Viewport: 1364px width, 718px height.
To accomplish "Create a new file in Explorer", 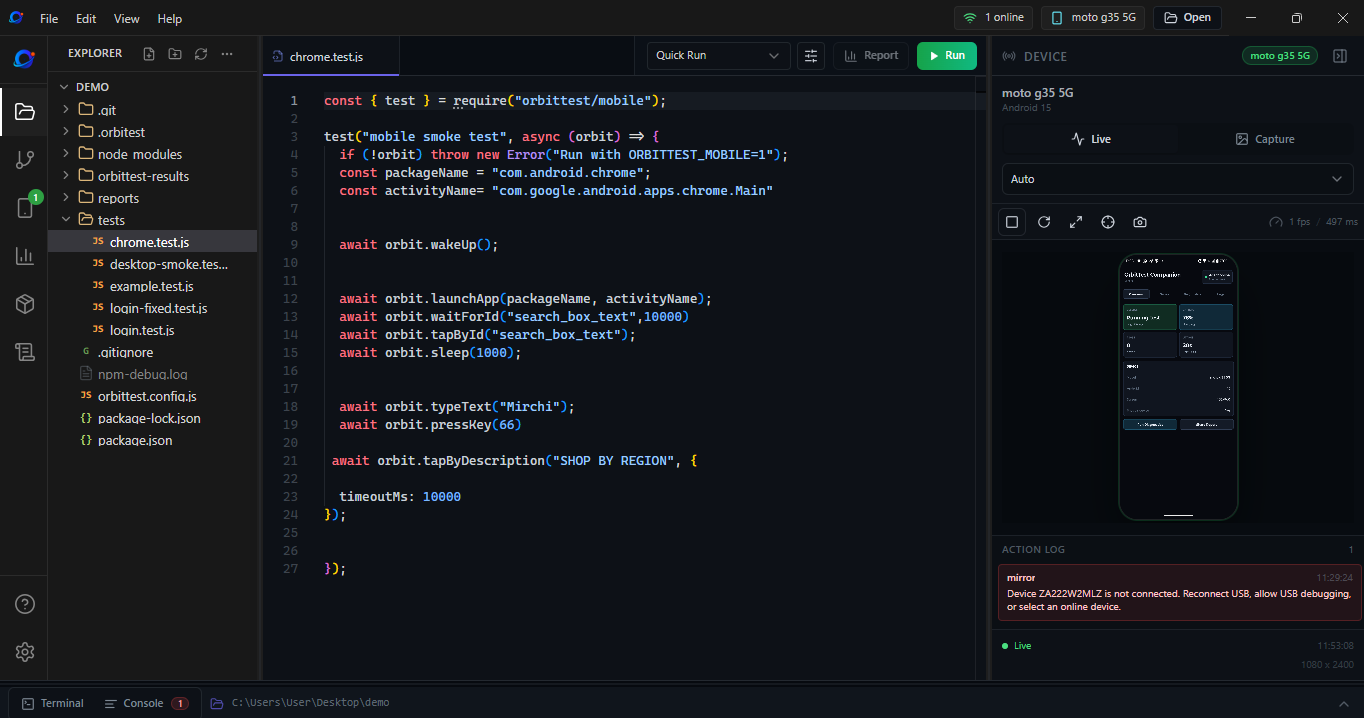I will pyautogui.click(x=149, y=54).
